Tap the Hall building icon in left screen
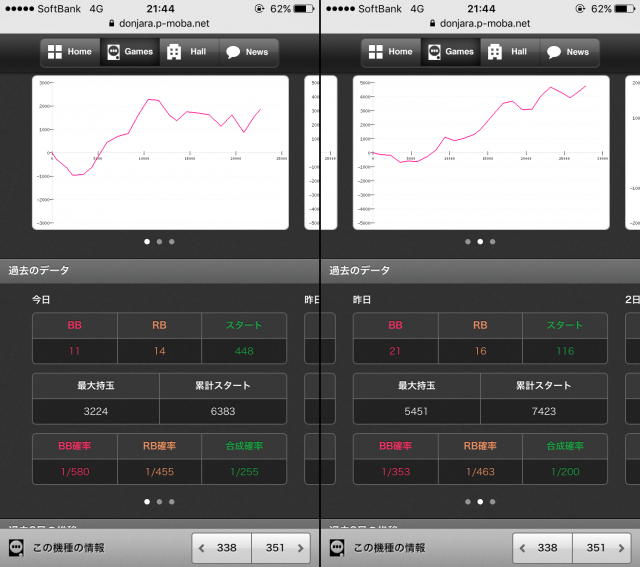Screen dimensions: 640x567 pyautogui.click(x=174, y=52)
